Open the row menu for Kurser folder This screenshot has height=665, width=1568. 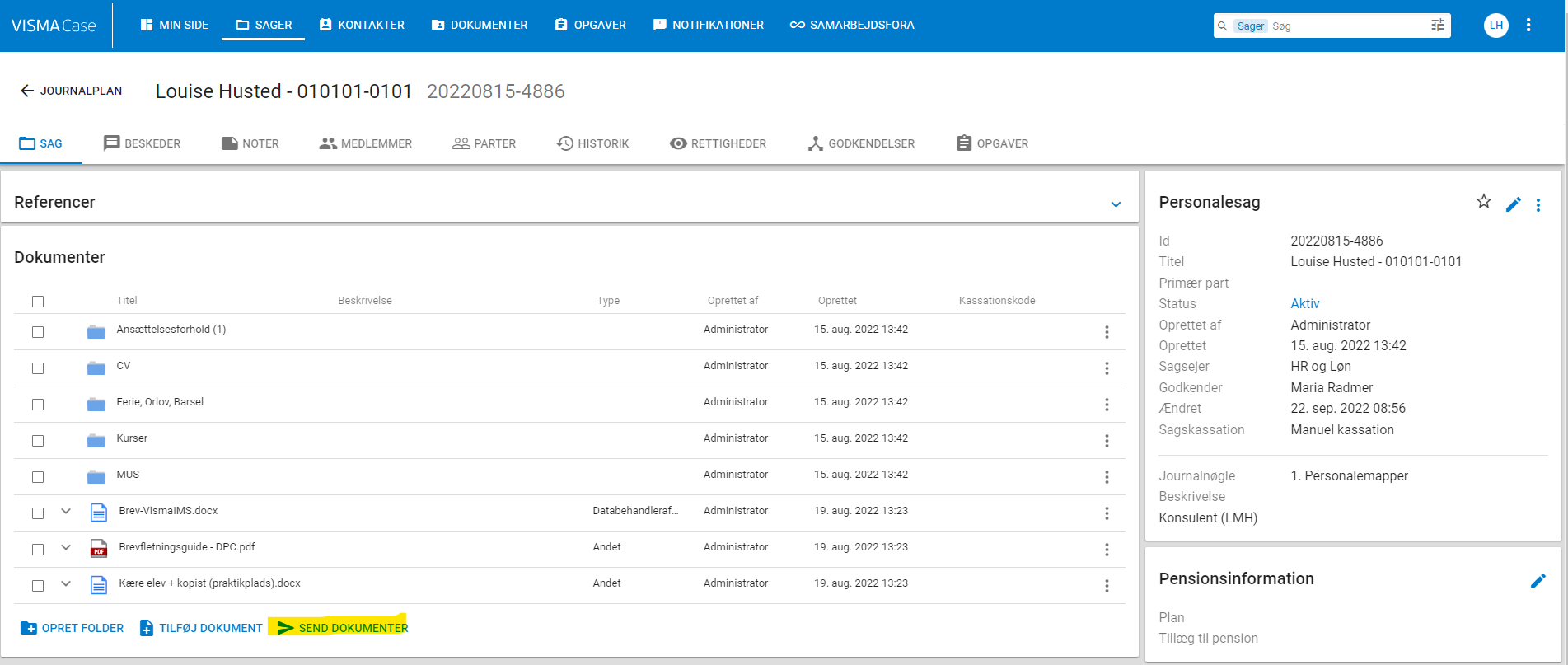pyautogui.click(x=1107, y=441)
